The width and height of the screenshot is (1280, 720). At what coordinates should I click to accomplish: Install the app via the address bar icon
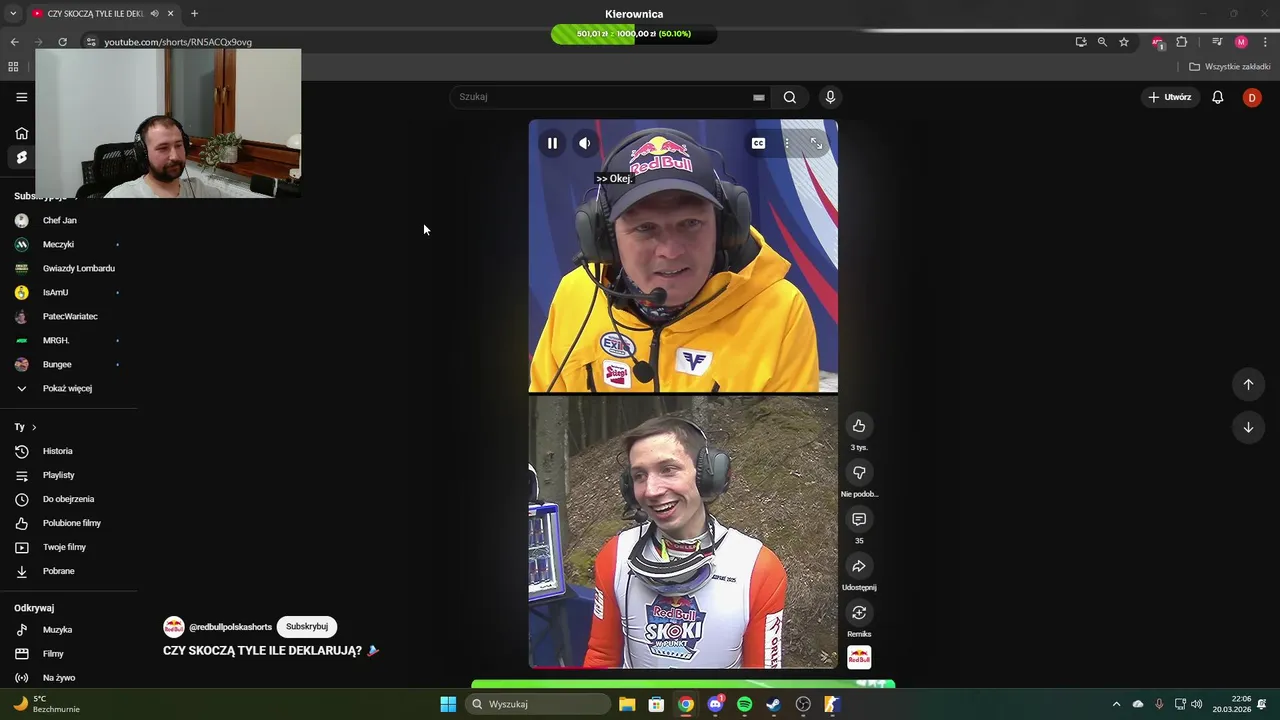tap(1081, 42)
